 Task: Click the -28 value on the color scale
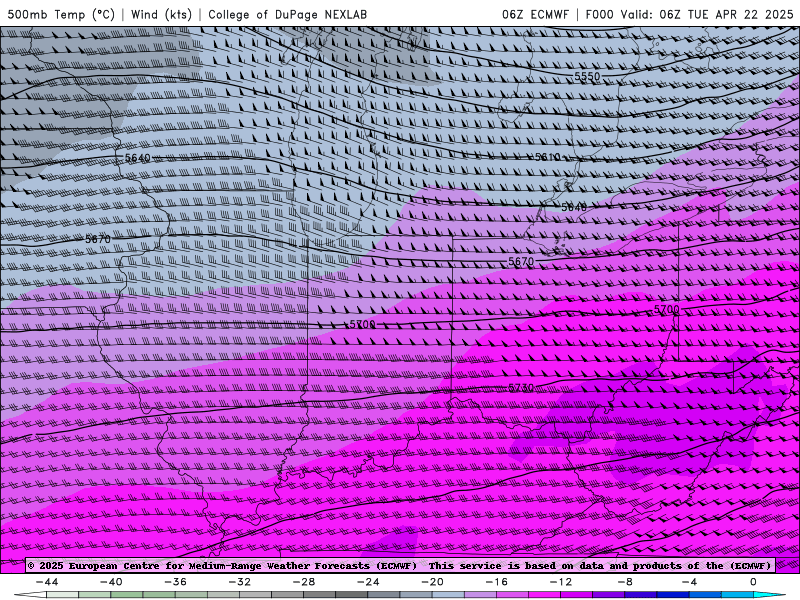pos(304,582)
